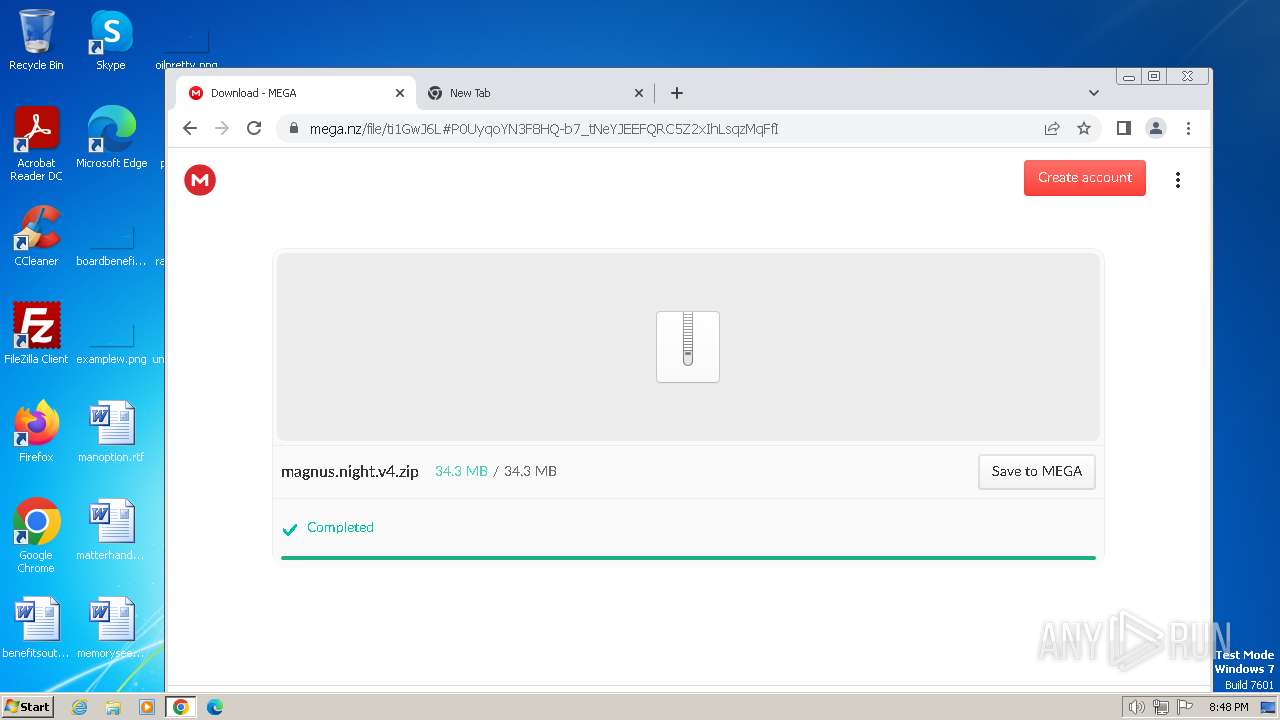
Task: Restore down the Chrome window
Action: 1154,77
